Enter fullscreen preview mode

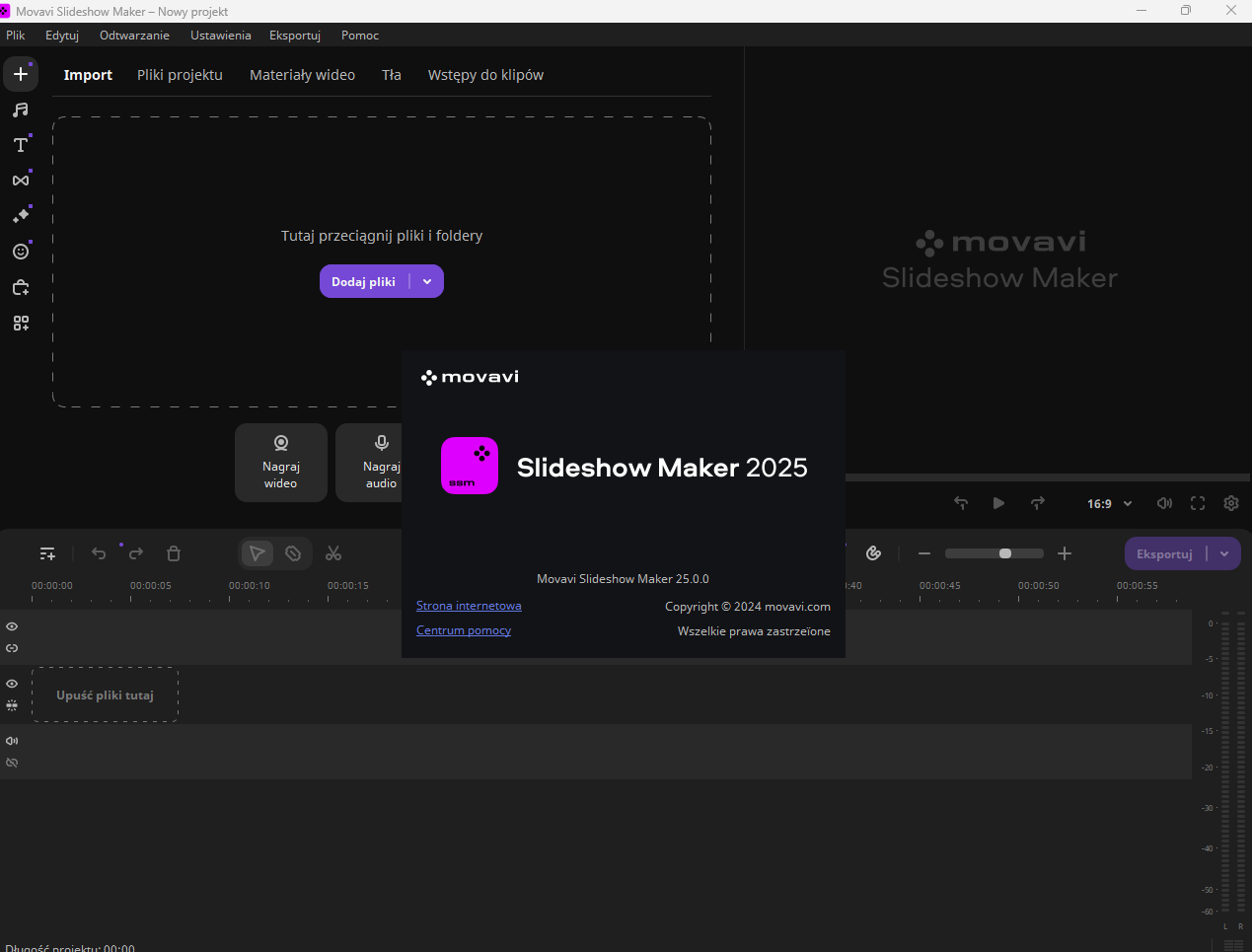[x=1198, y=503]
